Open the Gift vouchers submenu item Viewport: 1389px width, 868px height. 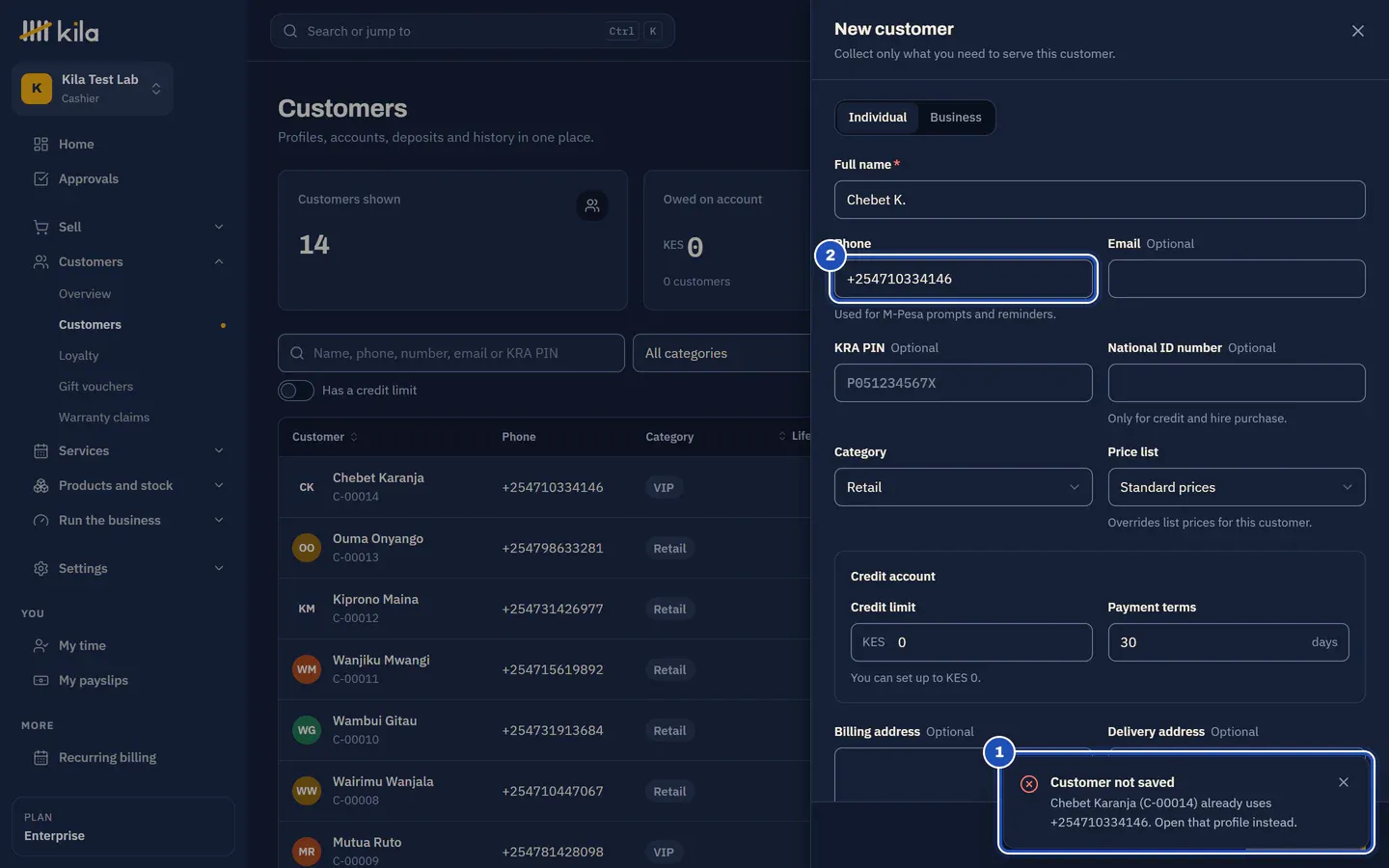[x=96, y=387]
